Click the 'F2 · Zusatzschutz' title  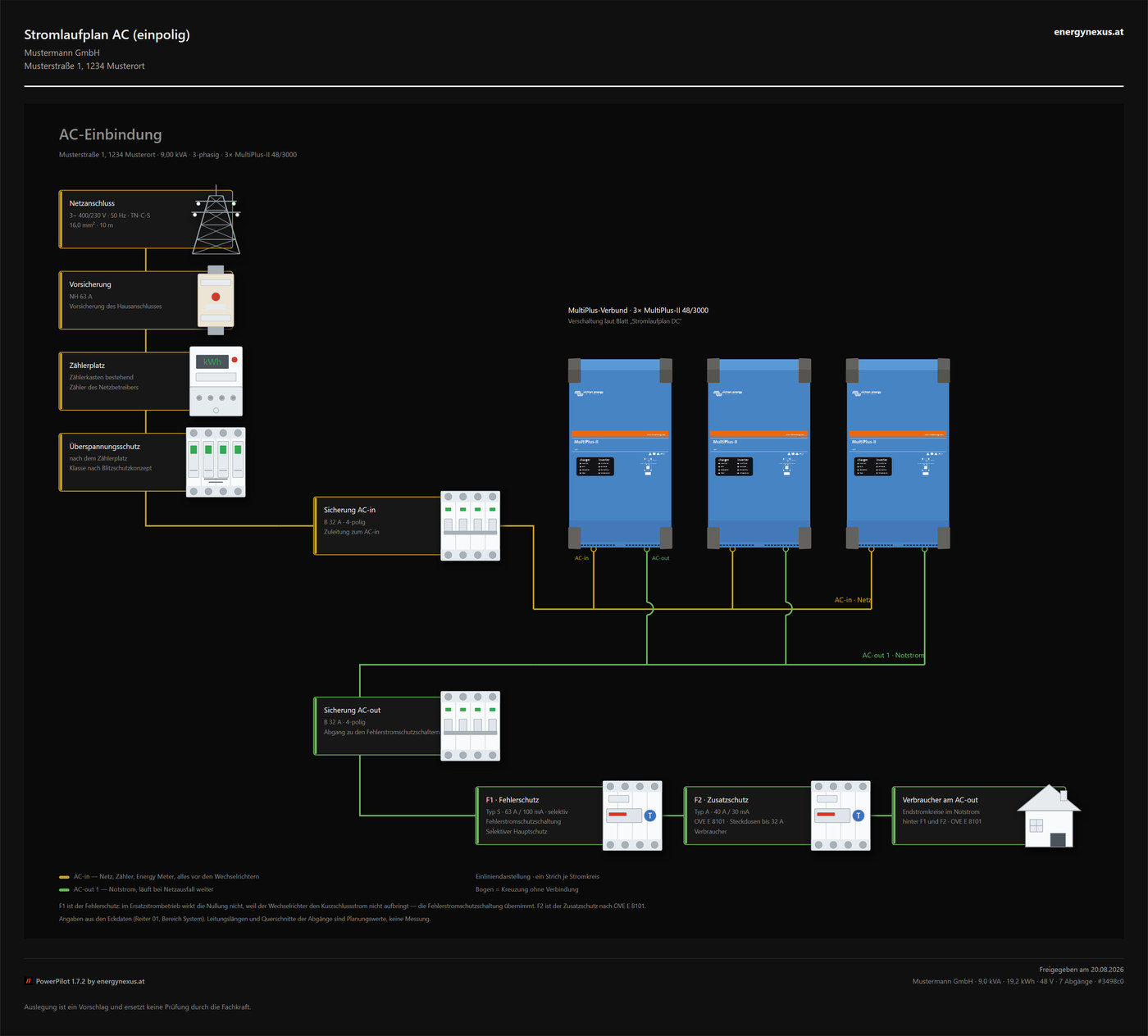pyautogui.click(x=722, y=800)
